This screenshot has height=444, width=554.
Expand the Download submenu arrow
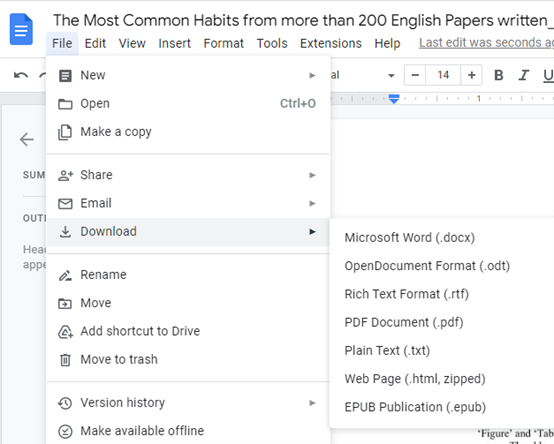pyautogui.click(x=312, y=232)
